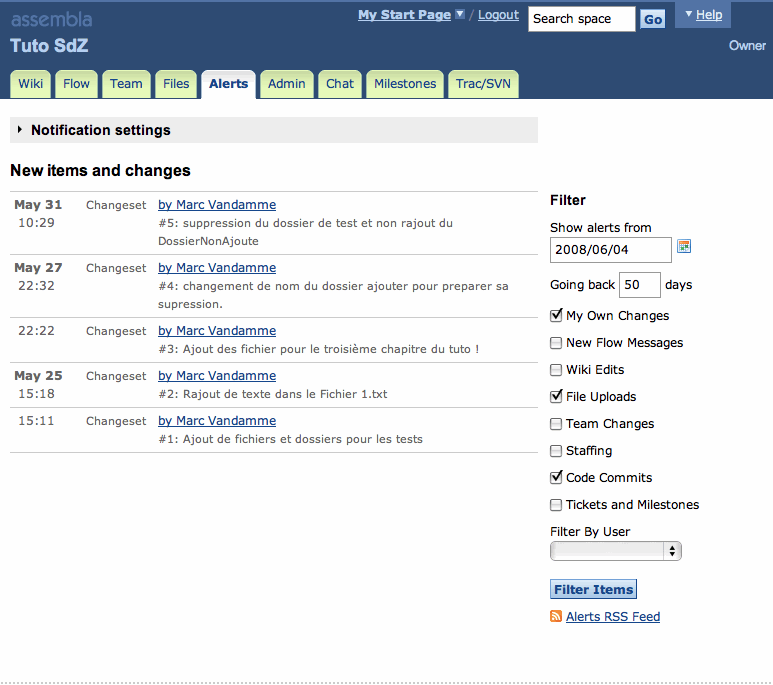
Task: Log out via the Logout link
Action: 498,15
